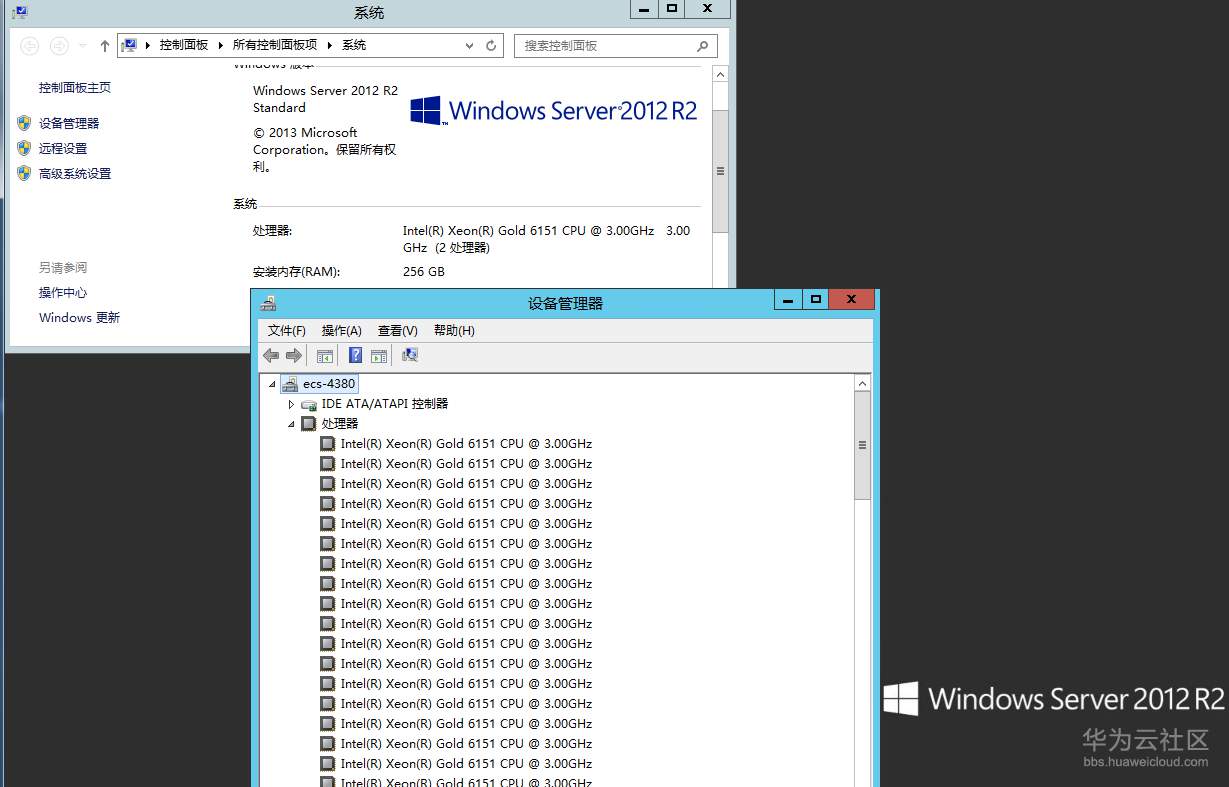Click the address bar computer icon
The height and width of the screenshot is (787, 1229).
(129, 45)
